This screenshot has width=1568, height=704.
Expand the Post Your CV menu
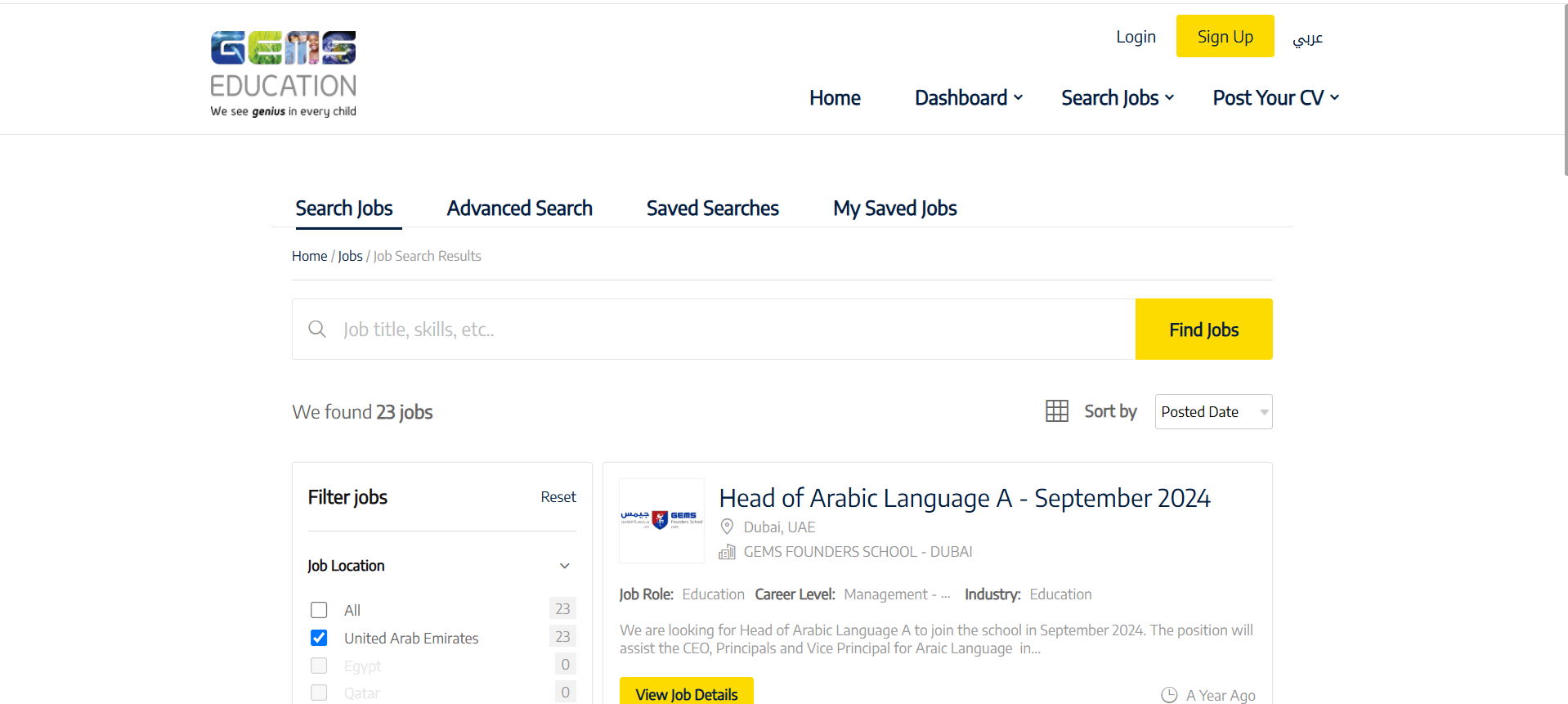click(1276, 98)
